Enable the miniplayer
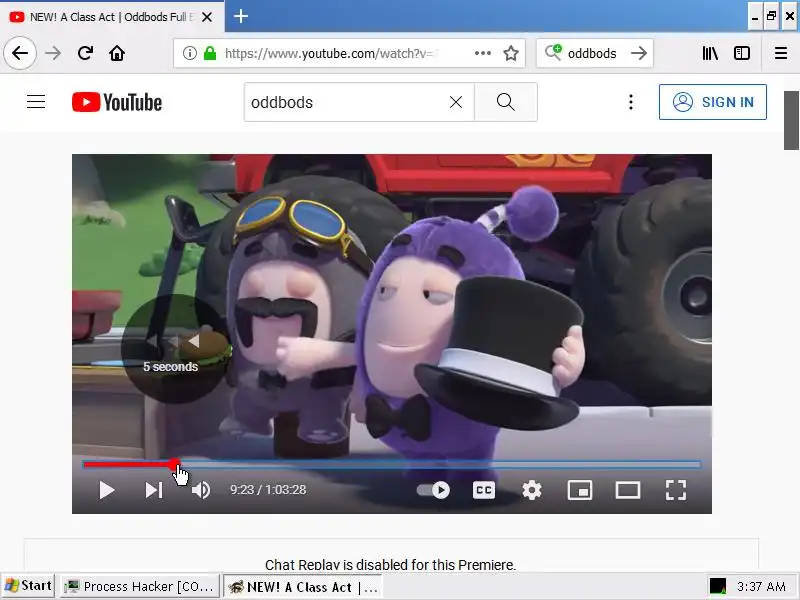The width and height of the screenshot is (800, 600). click(580, 490)
